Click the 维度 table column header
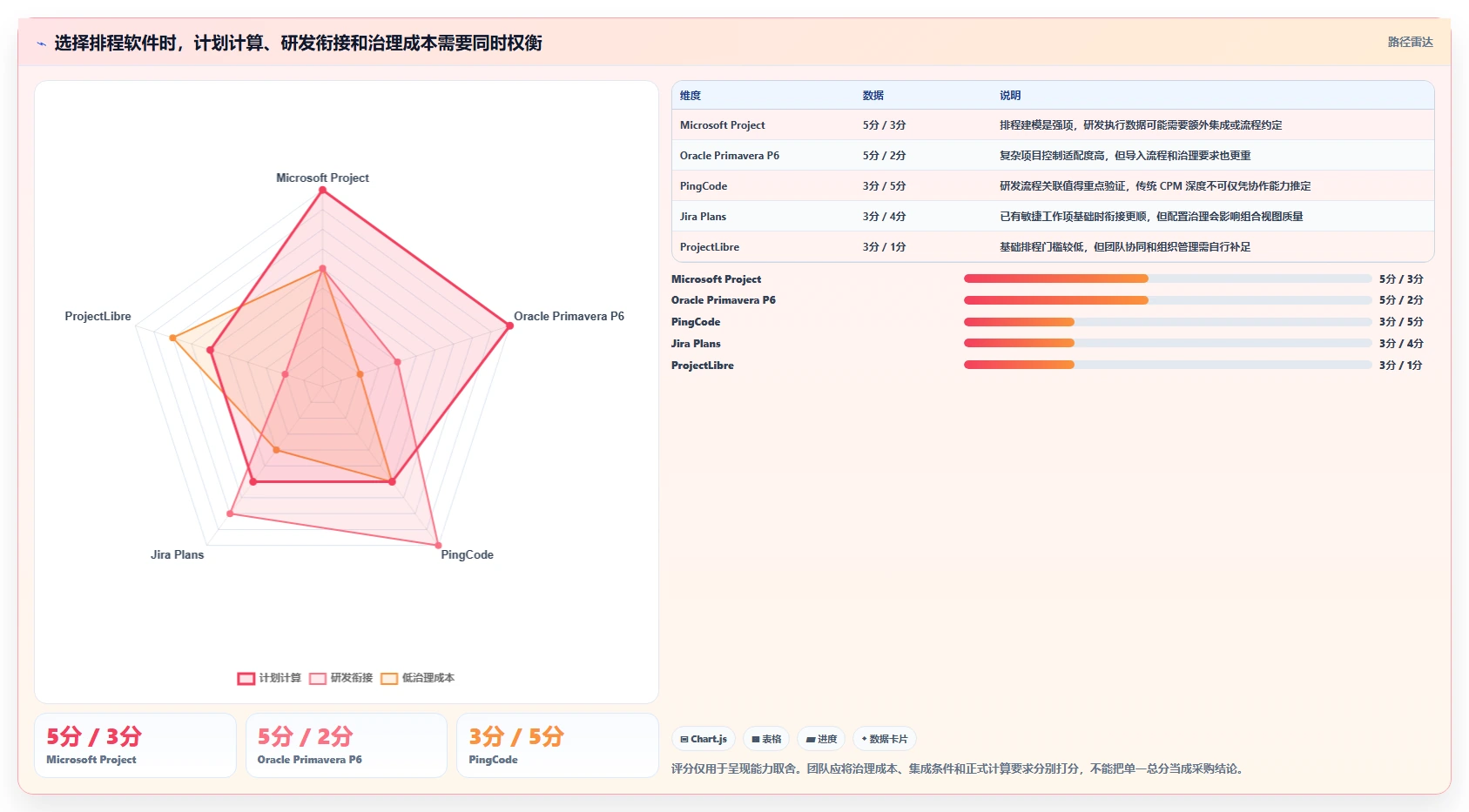The image size is (1469, 812). [691, 96]
